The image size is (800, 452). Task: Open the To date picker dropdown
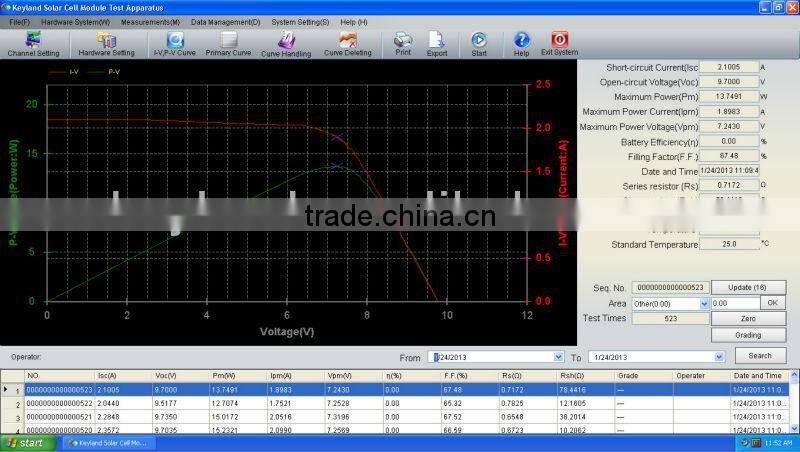click(718, 356)
